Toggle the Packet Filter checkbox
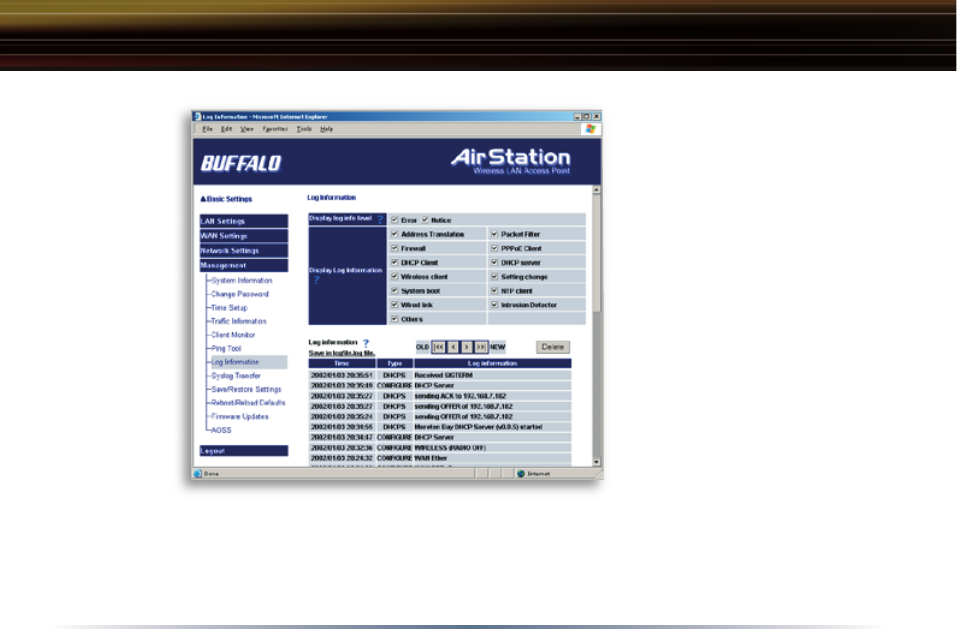Screen dimensions: 957x629 pyautogui.click(x=494, y=234)
